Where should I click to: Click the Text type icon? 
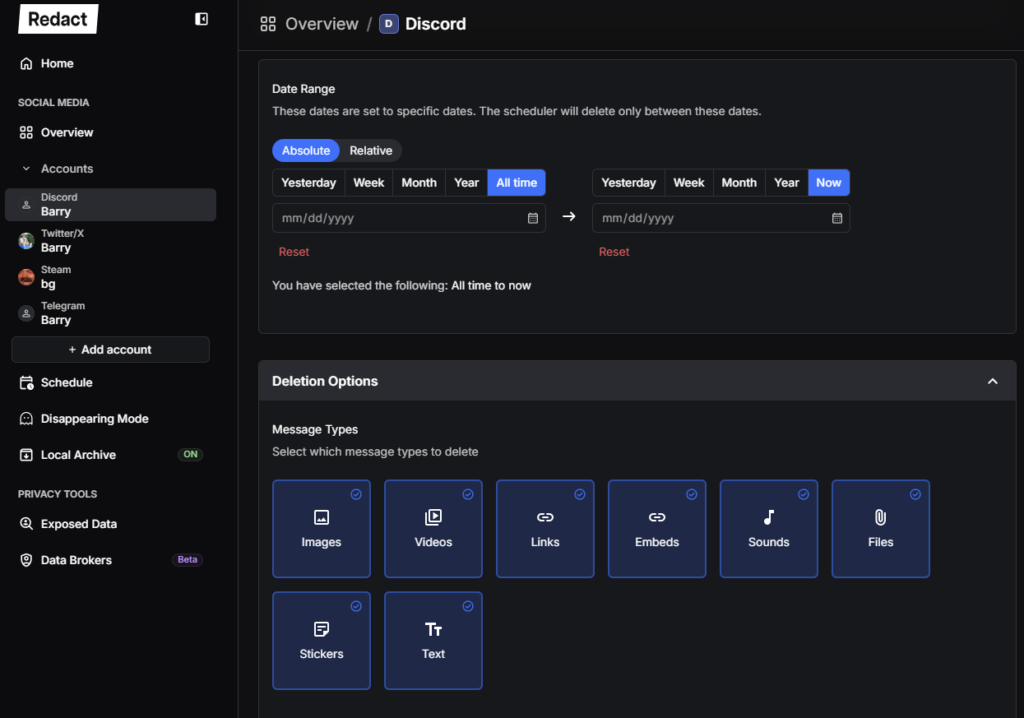[x=433, y=629]
